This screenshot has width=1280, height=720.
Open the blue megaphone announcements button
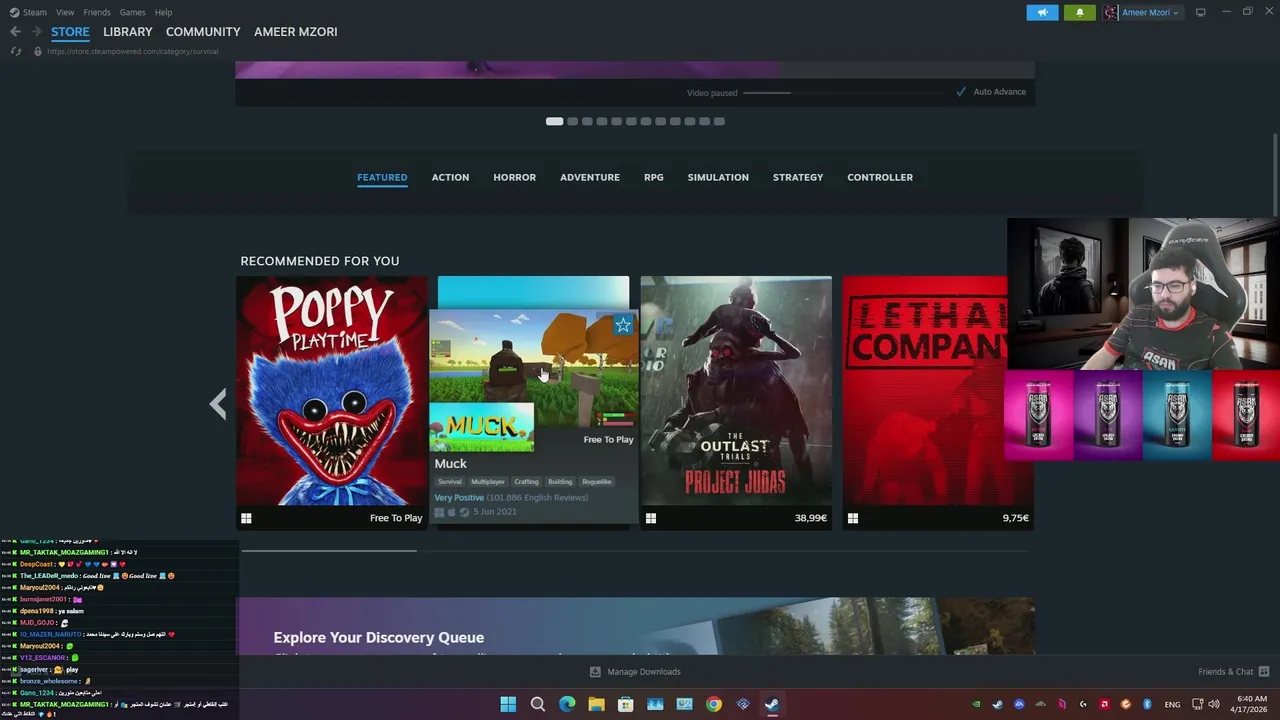click(1042, 12)
